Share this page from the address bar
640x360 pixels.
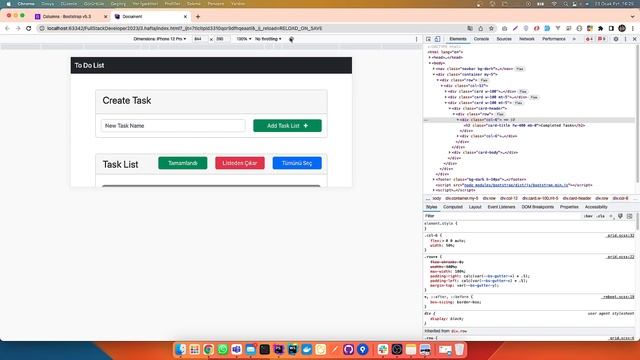click(x=481, y=28)
